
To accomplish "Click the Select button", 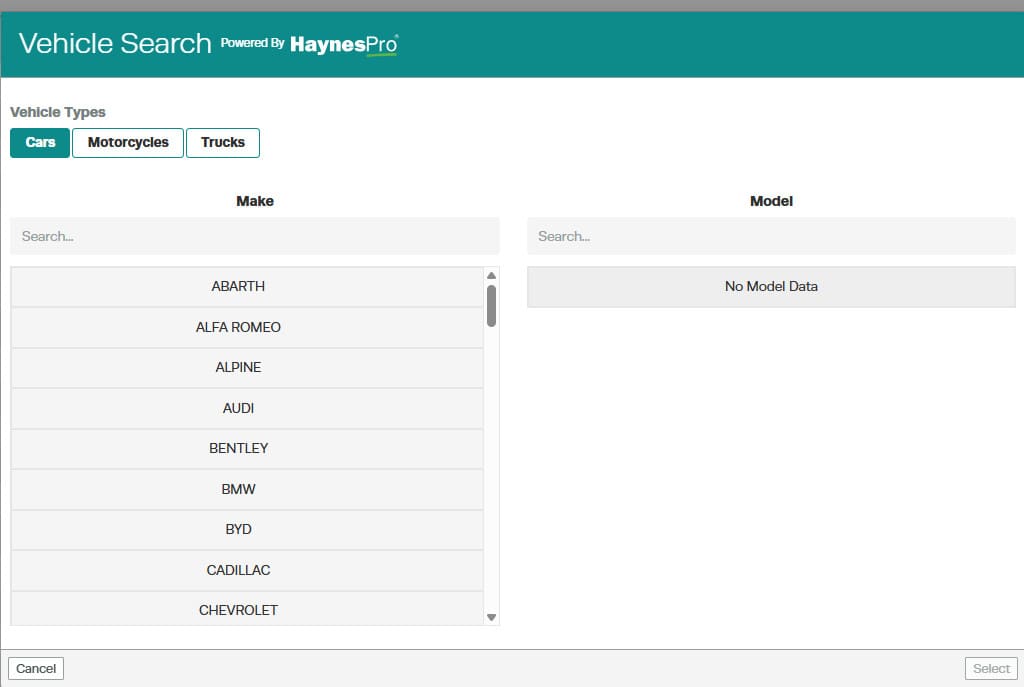I will [991, 668].
